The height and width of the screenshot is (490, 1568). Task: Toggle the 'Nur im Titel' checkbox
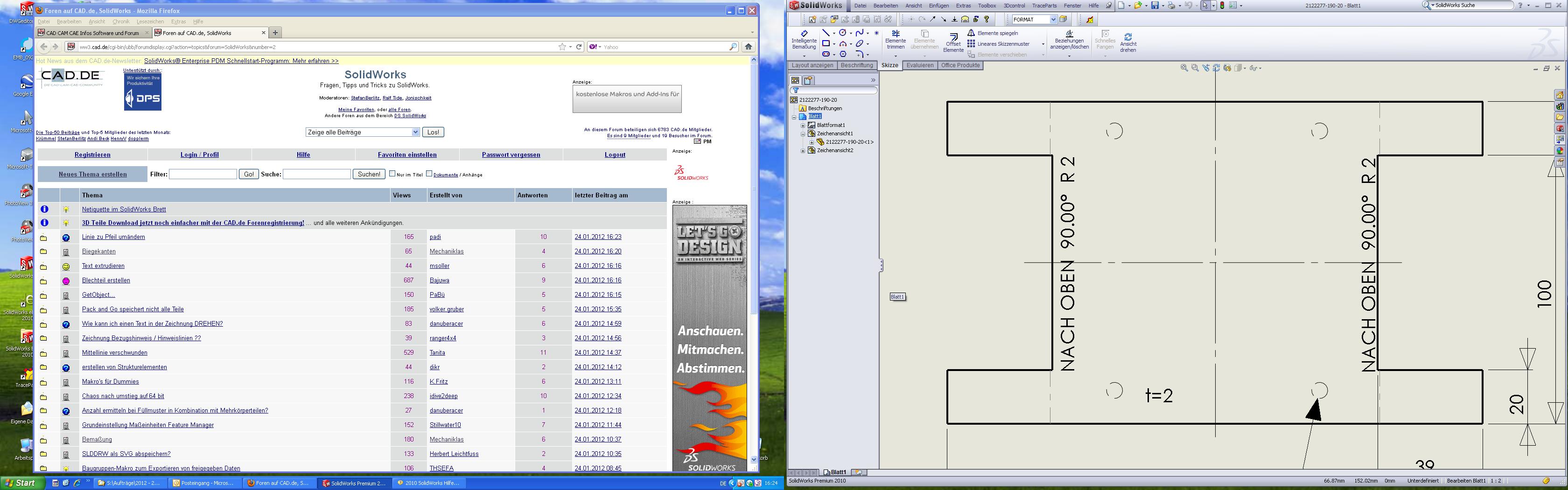(392, 174)
